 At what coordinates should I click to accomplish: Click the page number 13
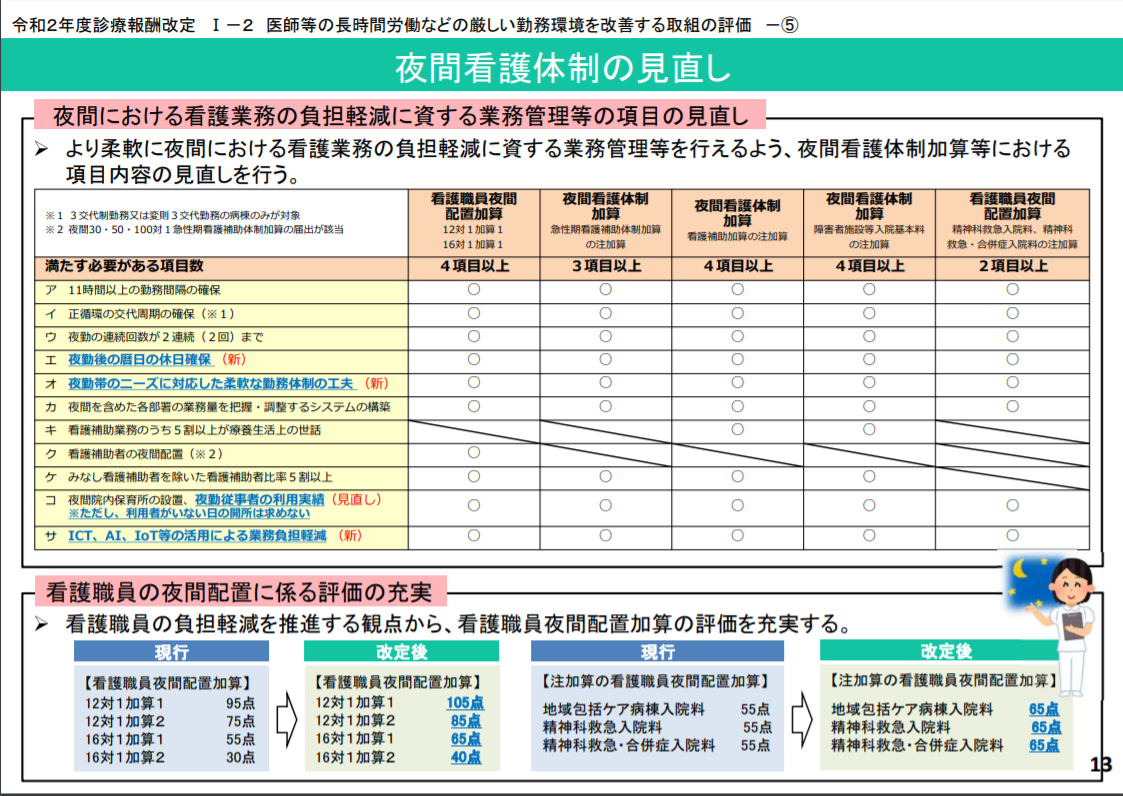coord(1101,764)
